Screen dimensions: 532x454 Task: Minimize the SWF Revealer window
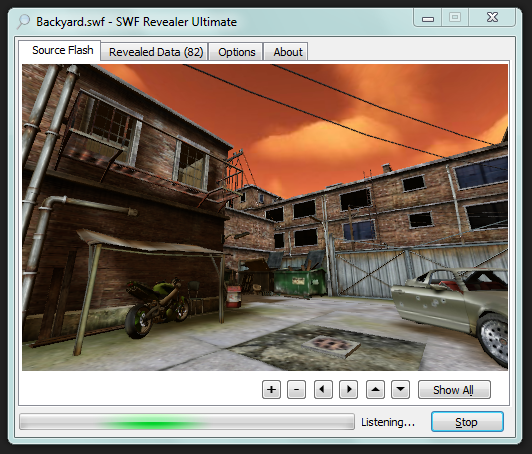428,18
